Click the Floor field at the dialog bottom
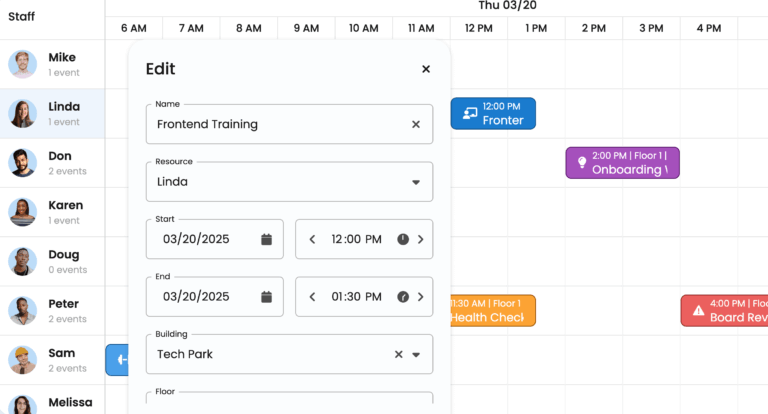 click(289, 398)
